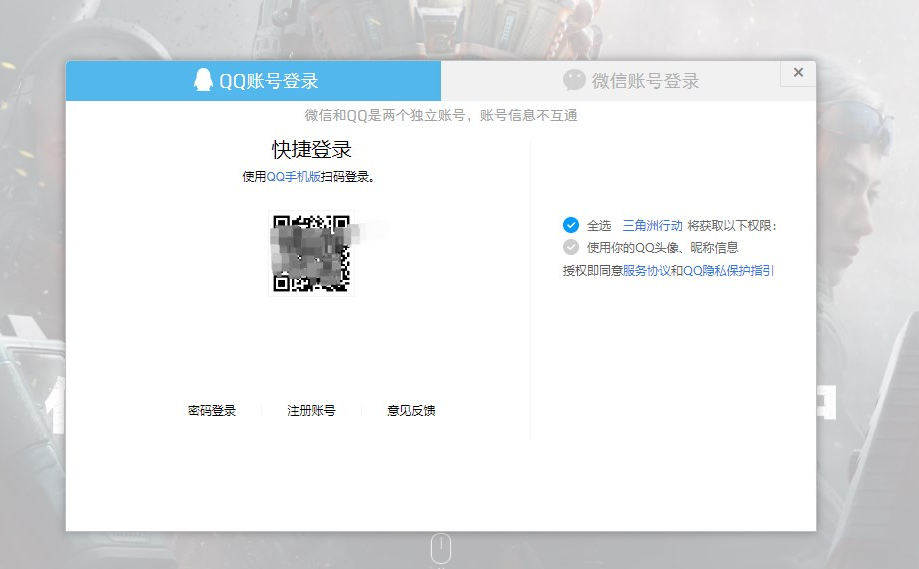This screenshot has width=919, height=569.
Task: Click the QQ penguin icon
Action: [x=203, y=80]
